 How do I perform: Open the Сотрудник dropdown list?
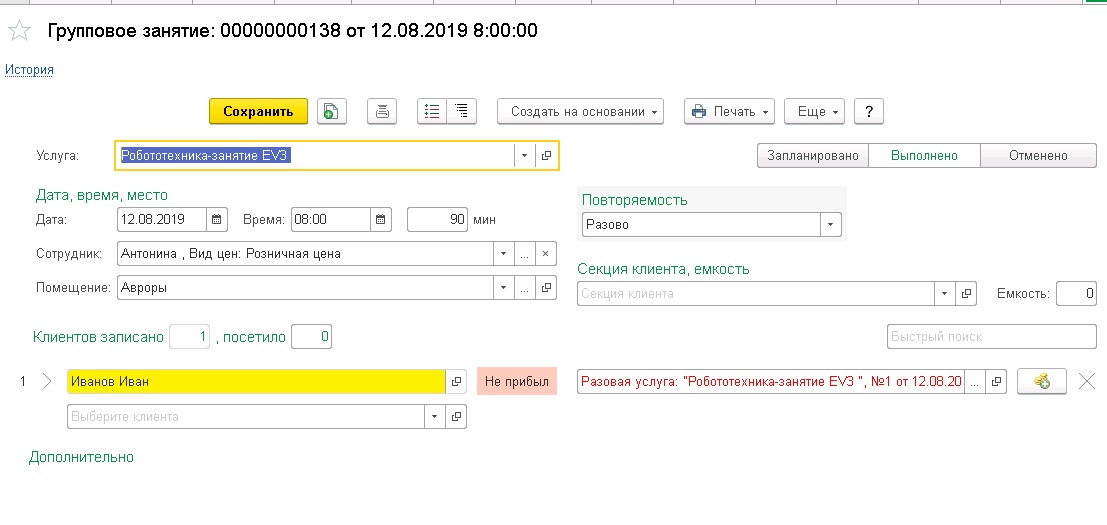[x=504, y=254]
